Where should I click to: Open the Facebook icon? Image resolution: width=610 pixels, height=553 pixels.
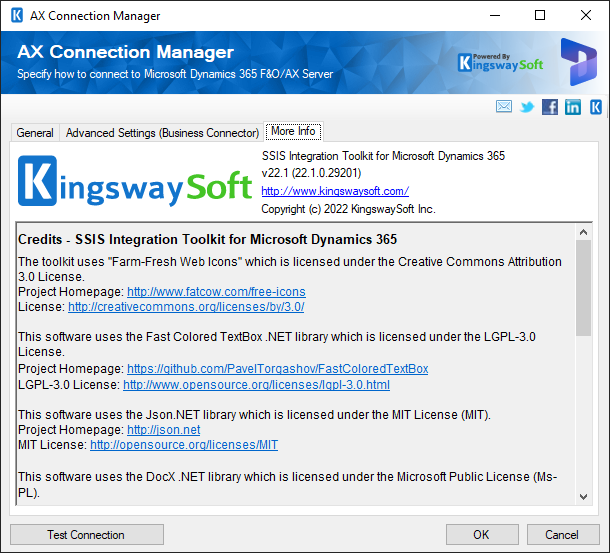(x=550, y=107)
